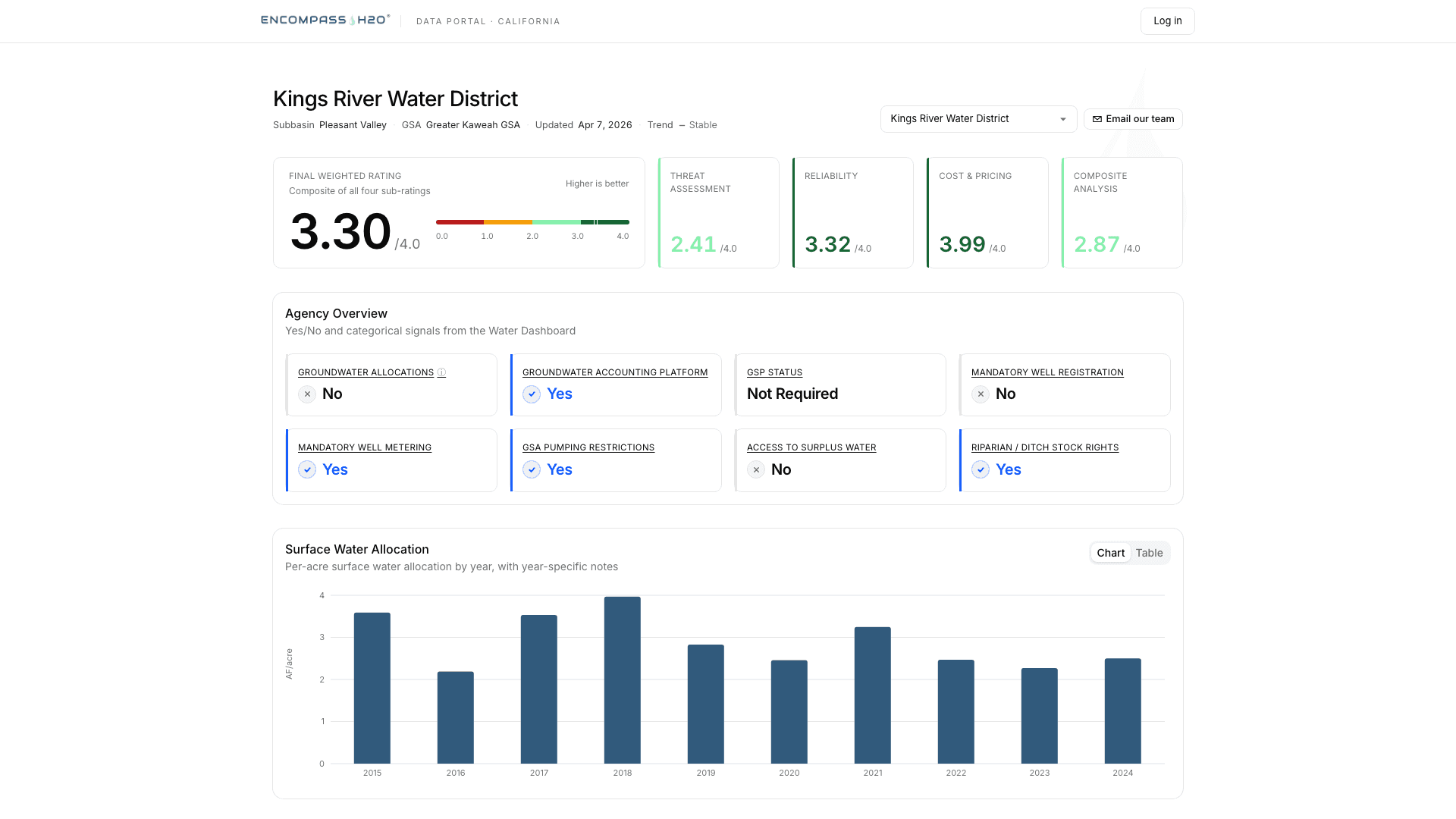Viewport: 1456px width, 819px height.
Task: Open the Groundwater Allocations label link
Action: pos(366,372)
